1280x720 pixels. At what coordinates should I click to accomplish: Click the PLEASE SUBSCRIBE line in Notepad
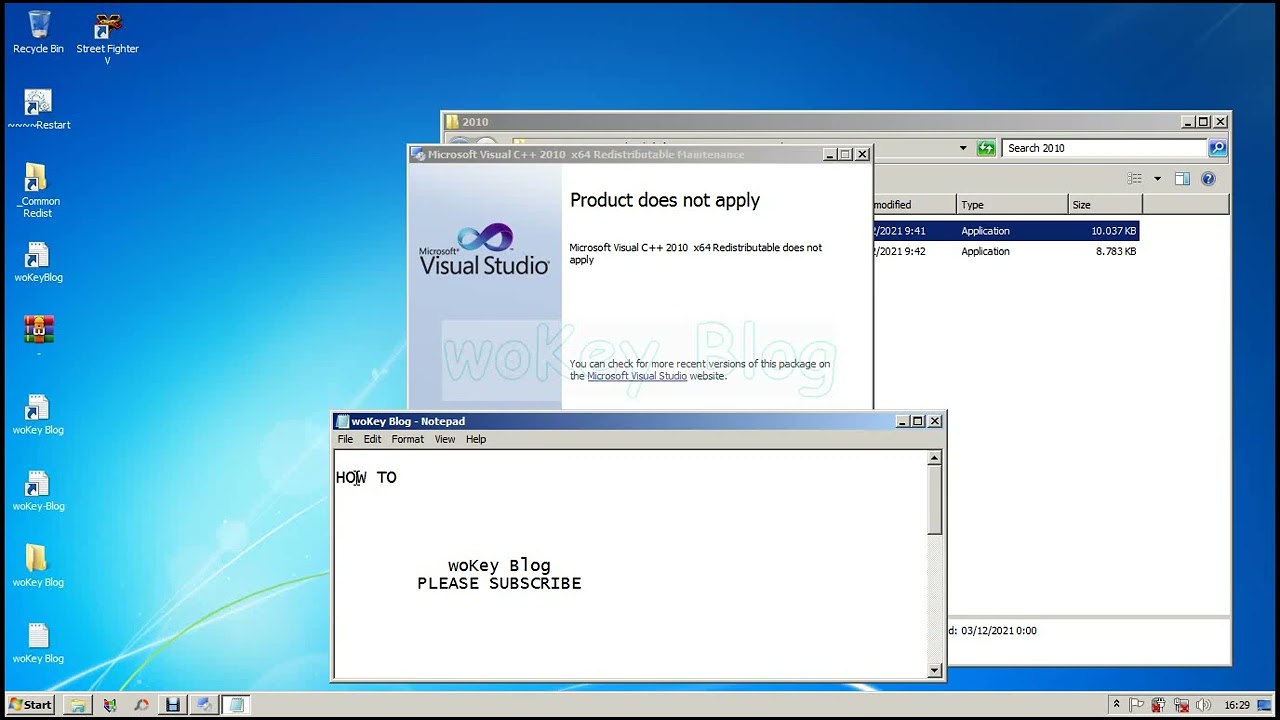(499, 583)
